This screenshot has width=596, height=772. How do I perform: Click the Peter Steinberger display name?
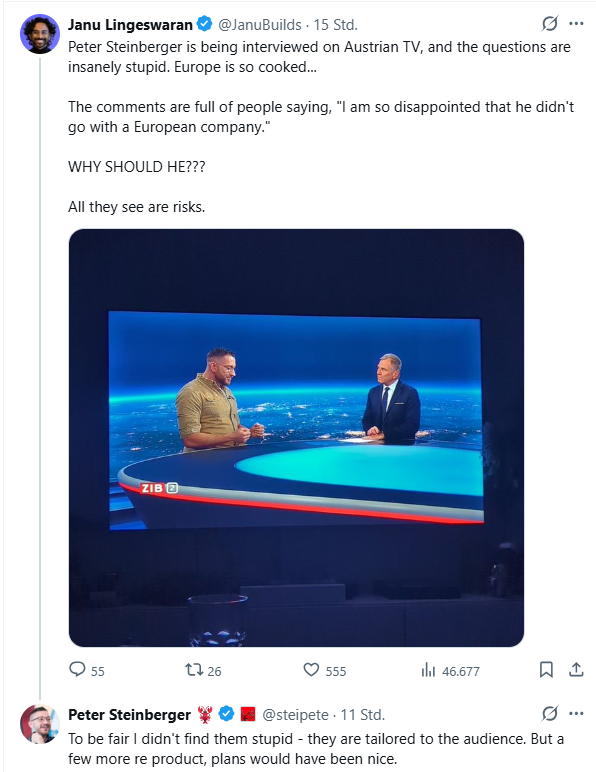[129, 714]
